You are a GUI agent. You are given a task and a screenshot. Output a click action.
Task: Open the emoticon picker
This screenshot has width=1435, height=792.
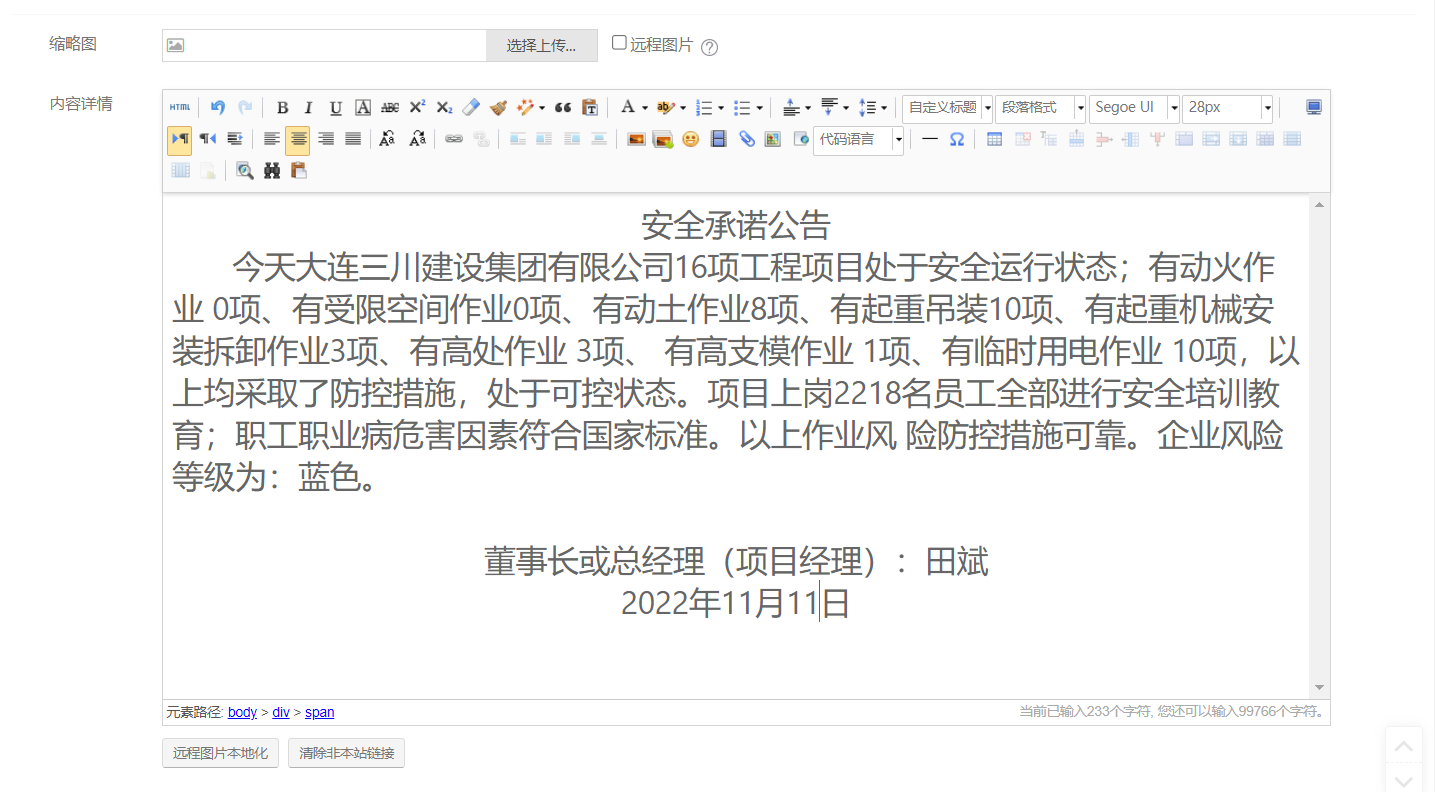tap(690, 139)
